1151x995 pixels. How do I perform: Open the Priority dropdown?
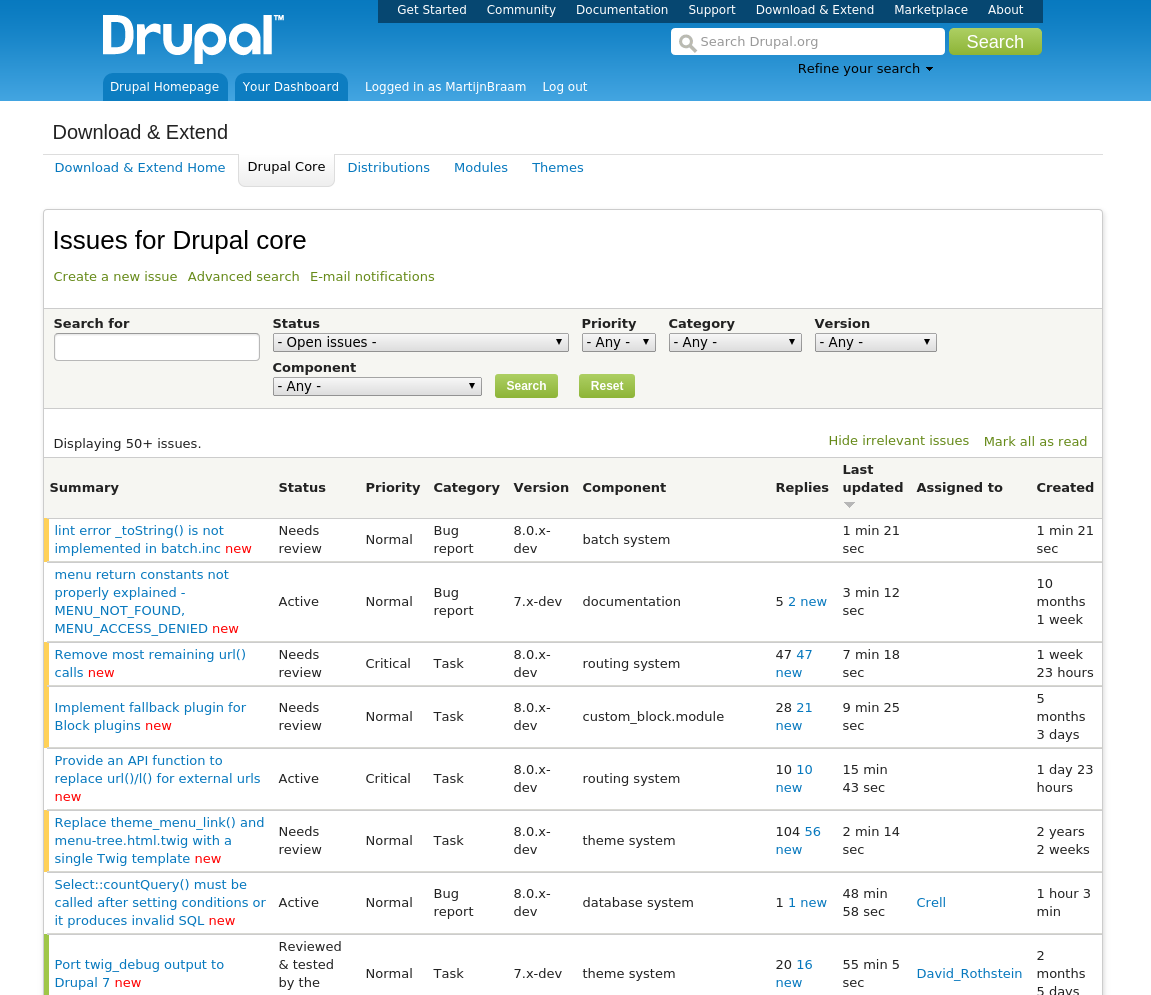point(618,342)
